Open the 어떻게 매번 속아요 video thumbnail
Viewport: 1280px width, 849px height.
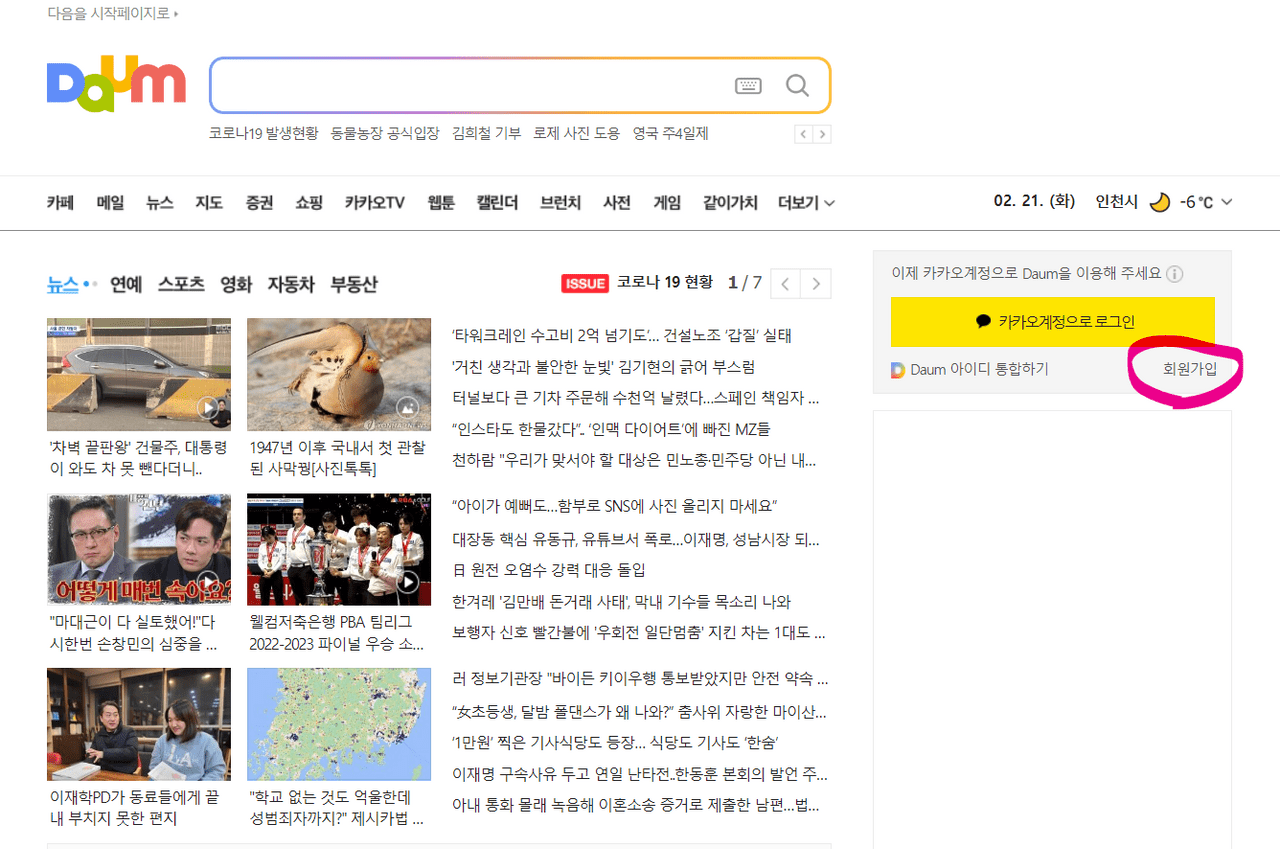(x=139, y=549)
